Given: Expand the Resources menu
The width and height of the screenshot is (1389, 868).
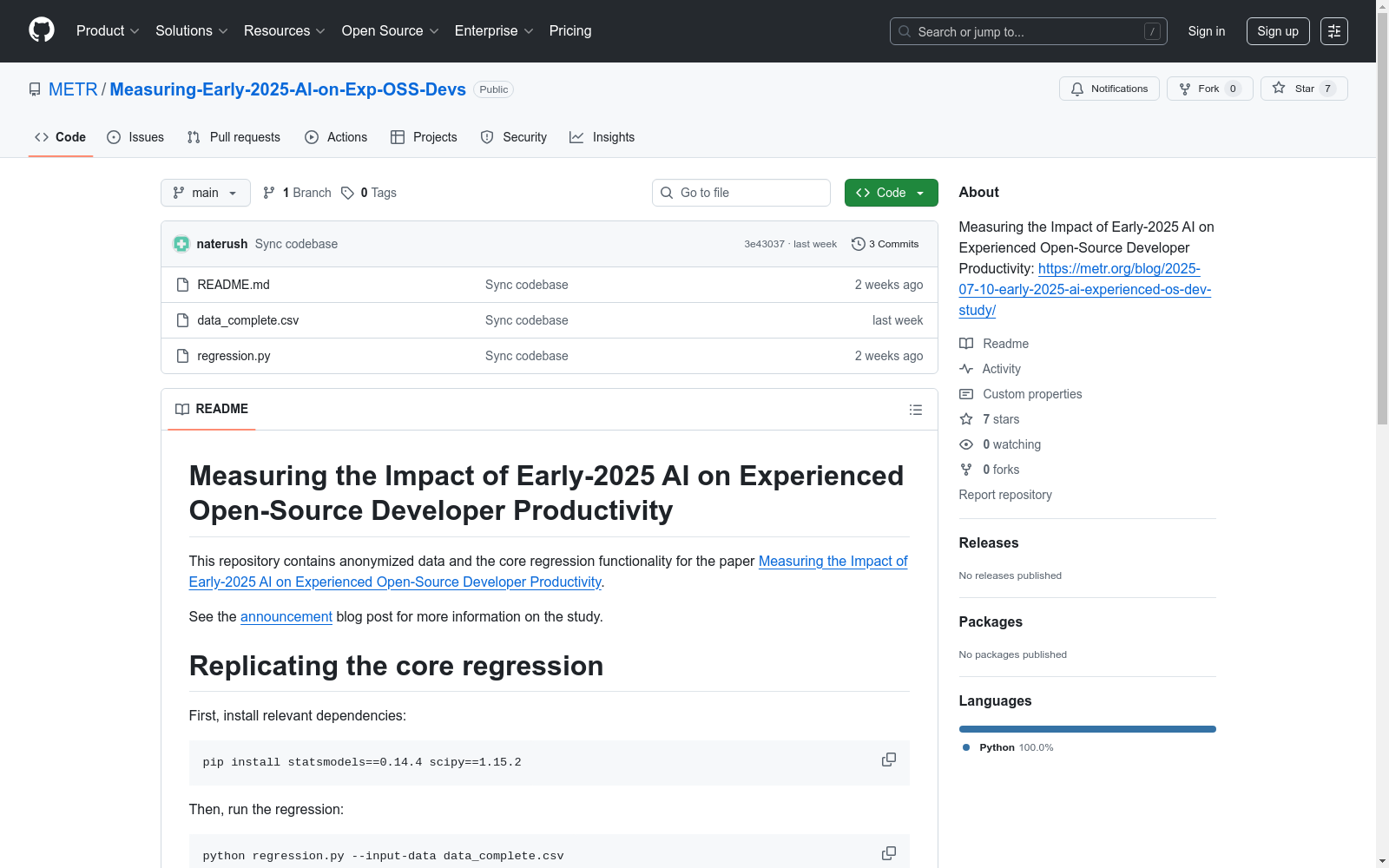Looking at the screenshot, I should [285, 31].
